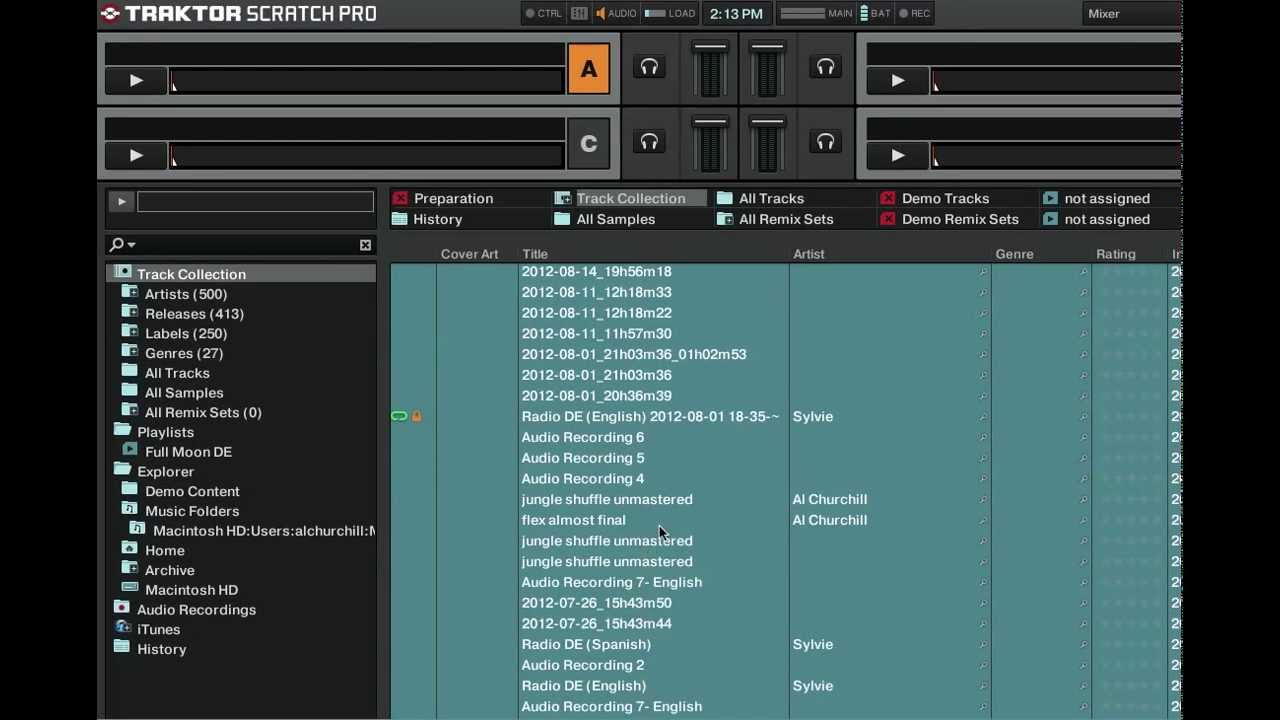Sort by the Genre column header
This screenshot has width=1280, height=720.
(x=1014, y=254)
